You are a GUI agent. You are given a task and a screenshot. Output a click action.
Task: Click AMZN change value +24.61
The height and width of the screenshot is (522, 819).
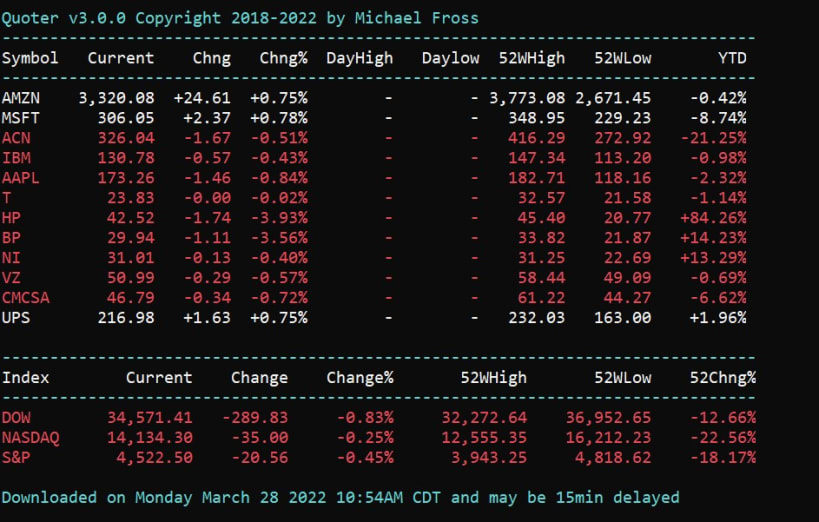point(202,98)
